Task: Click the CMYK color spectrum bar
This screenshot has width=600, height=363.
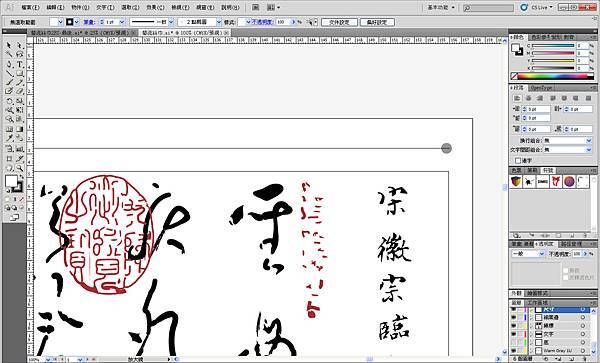Action: [x=552, y=76]
